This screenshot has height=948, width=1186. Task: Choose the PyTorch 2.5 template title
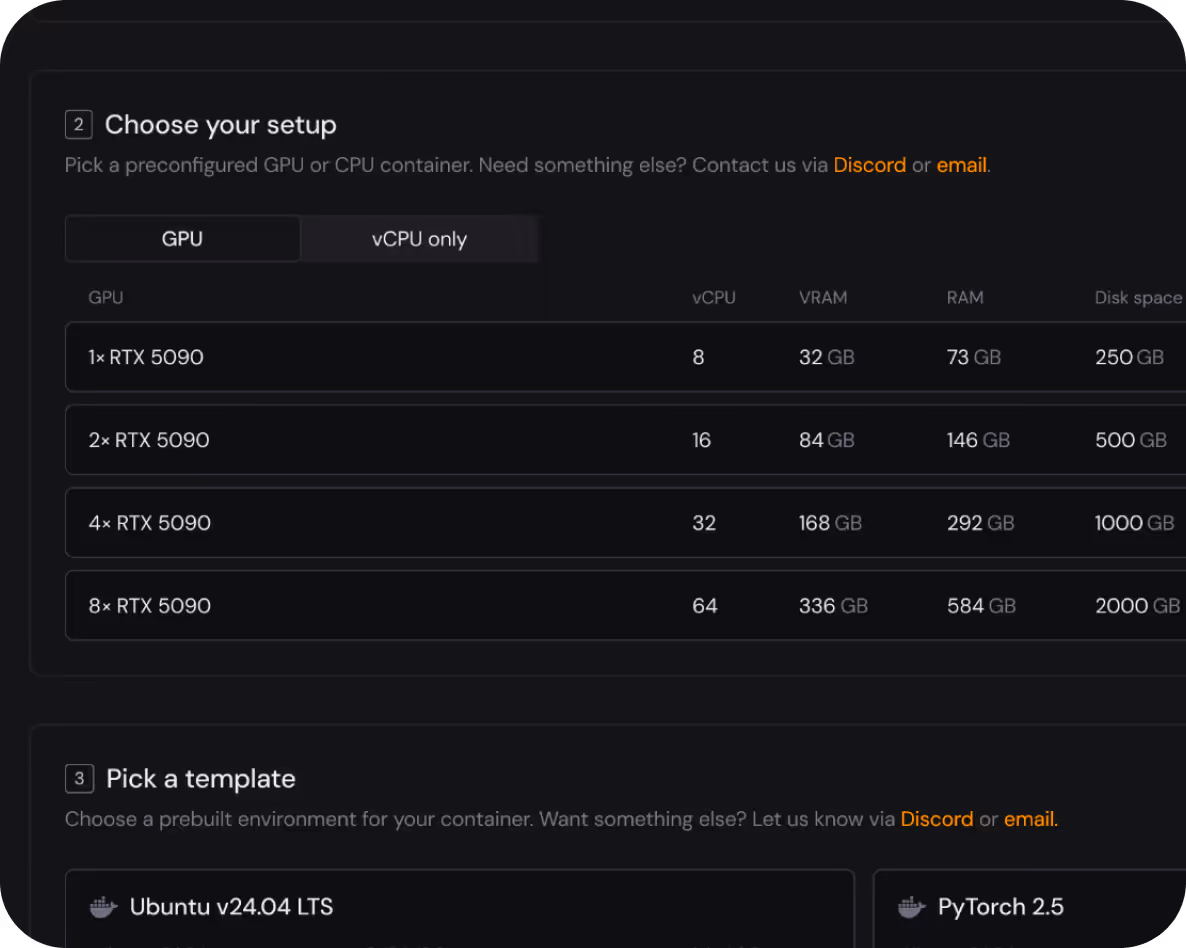click(x=1000, y=907)
